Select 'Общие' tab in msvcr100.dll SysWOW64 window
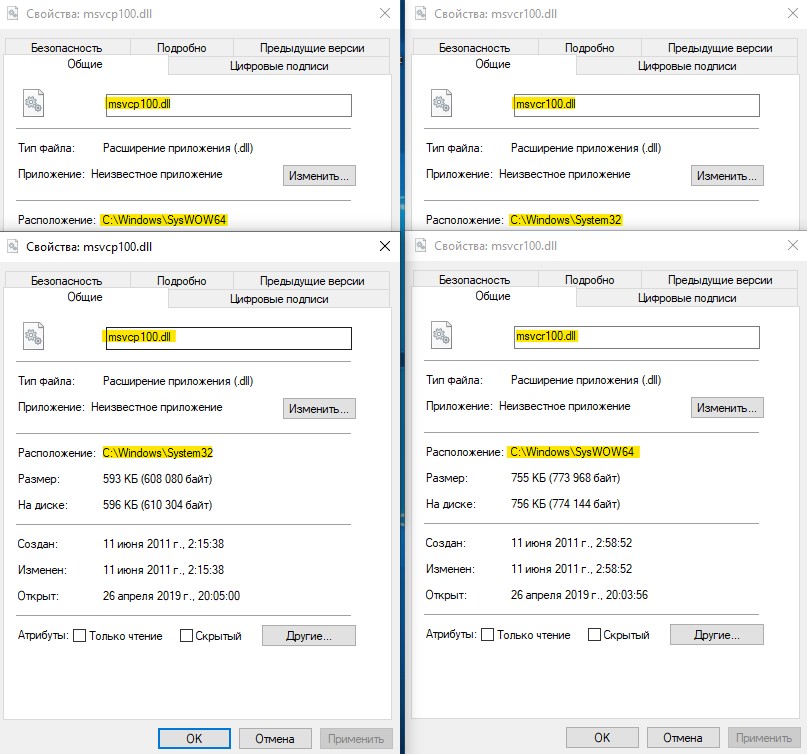 (493, 296)
